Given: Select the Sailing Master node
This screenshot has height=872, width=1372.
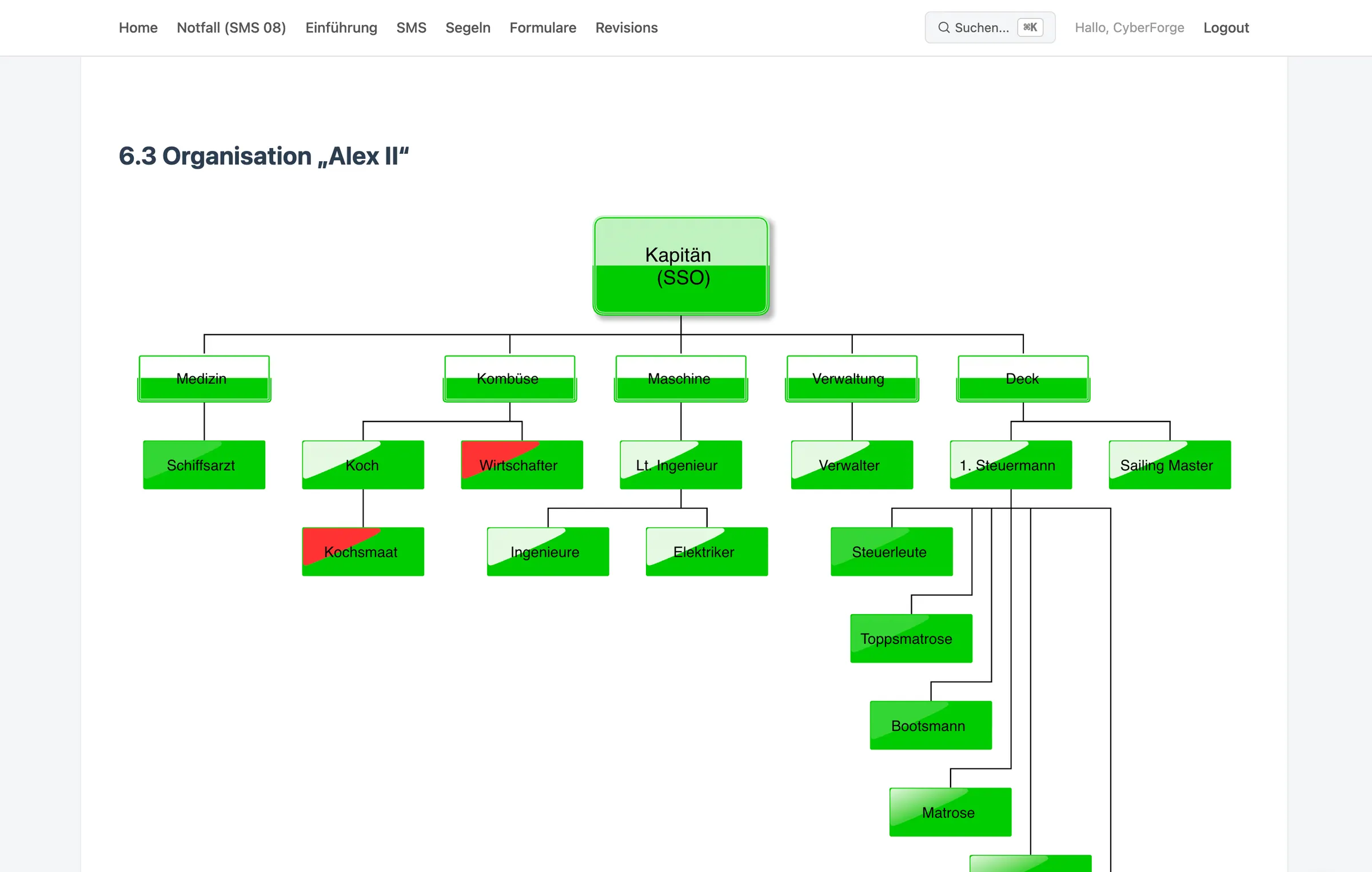Looking at the screenshot, I should click(x=1170, y=465).
